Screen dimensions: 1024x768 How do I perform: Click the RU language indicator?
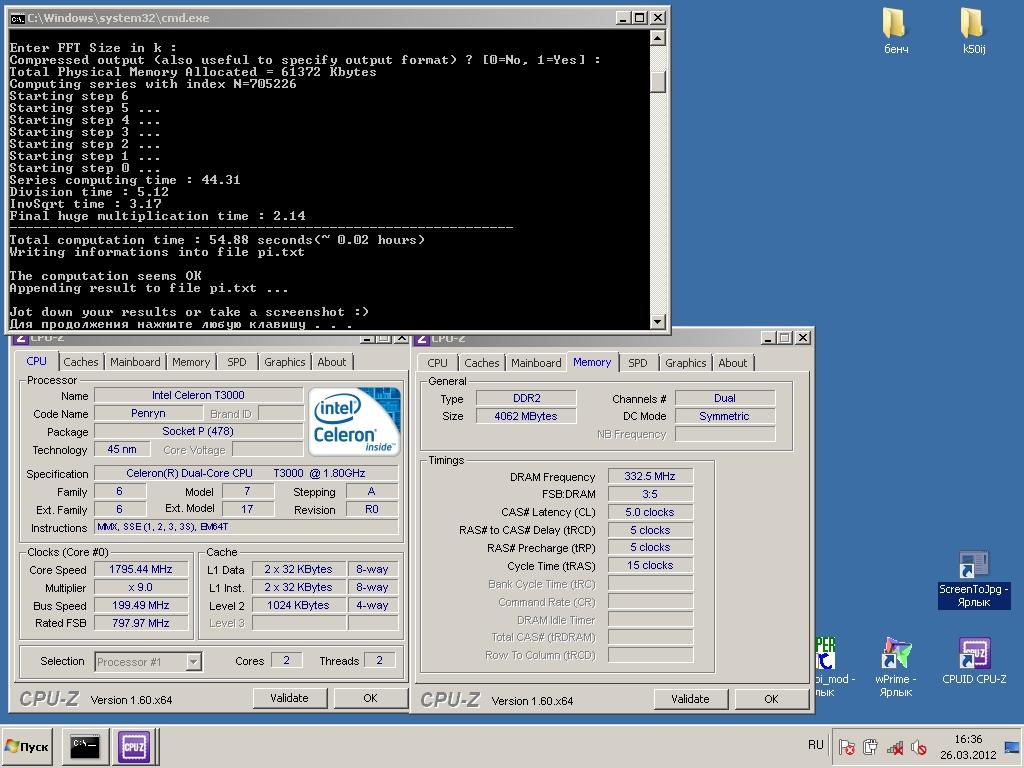point(815,745)
